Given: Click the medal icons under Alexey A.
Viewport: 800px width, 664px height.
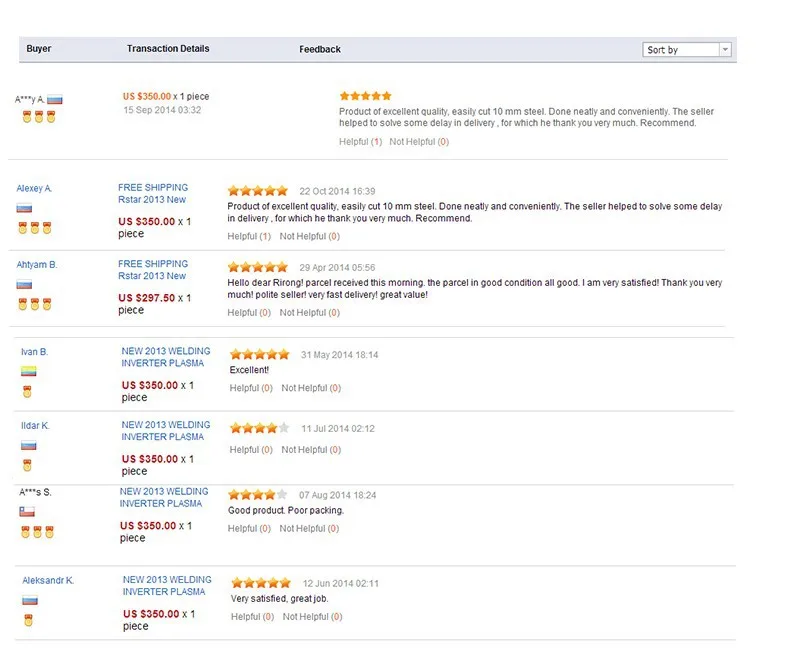Looking at the screenshot, I should coord(35,228).
